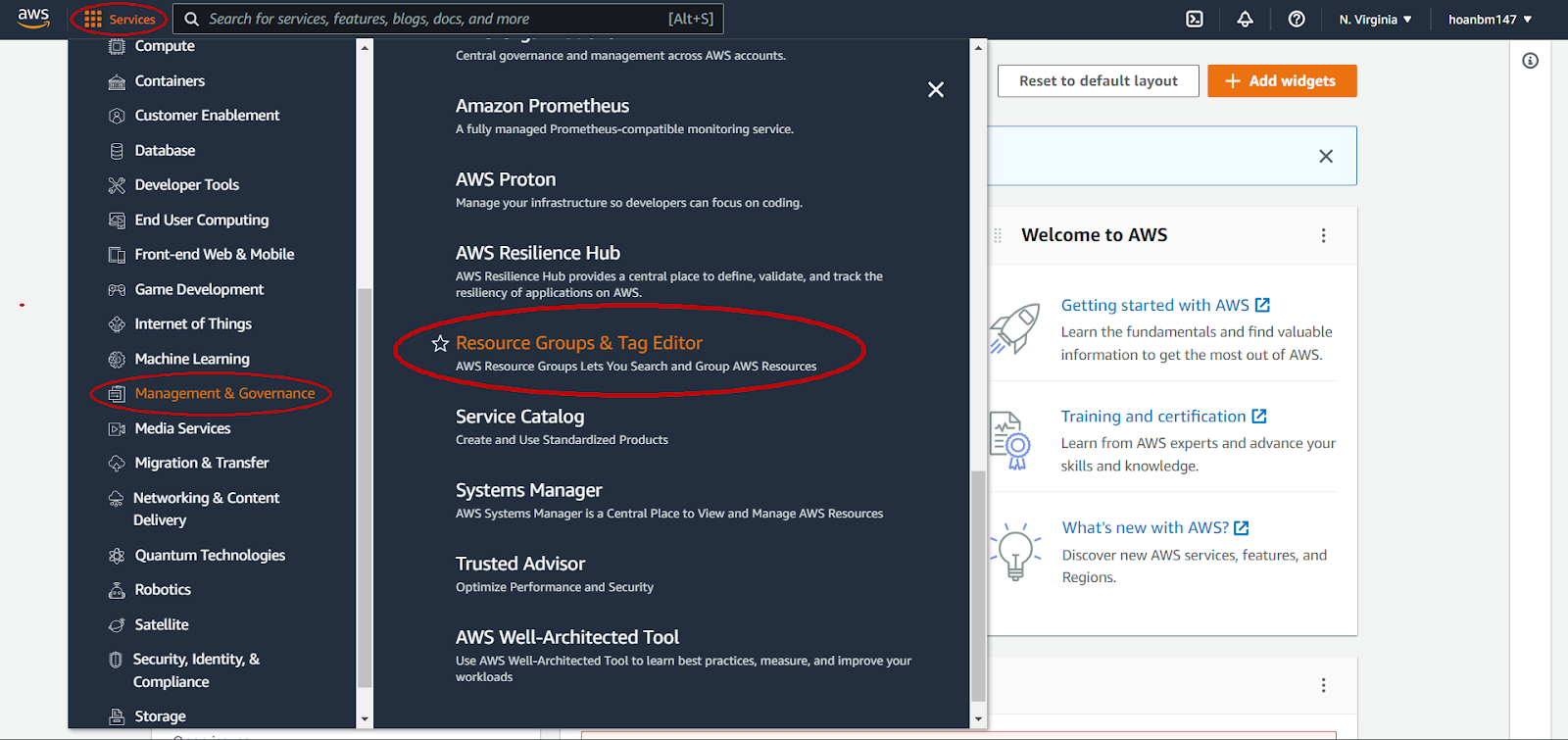
Task: Open Getting started with AWS link
Action: point(1165,305)
